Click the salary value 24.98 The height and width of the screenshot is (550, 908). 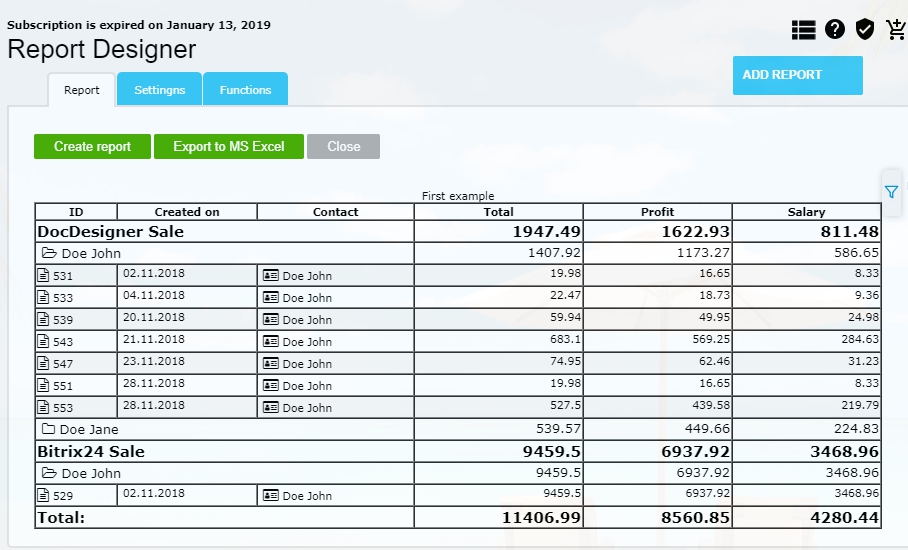coord(863,317)
